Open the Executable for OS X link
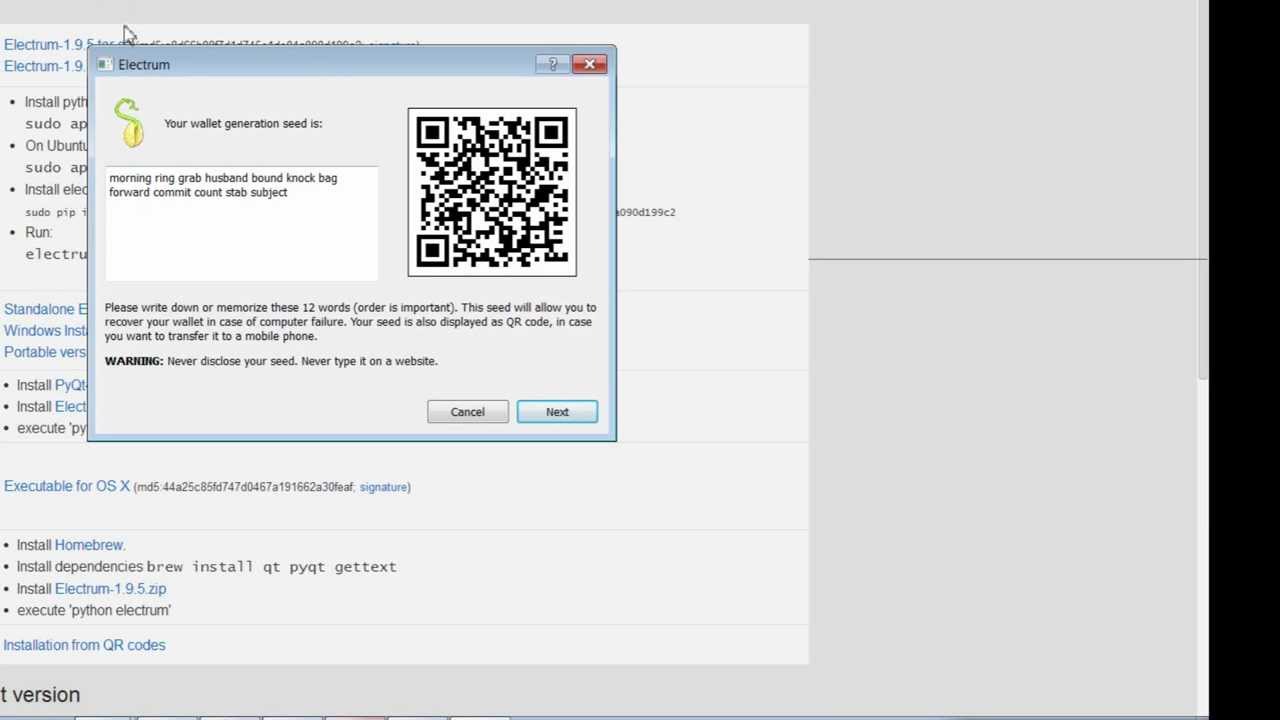Viewport: 1280px width, 720px height. point(67,486)
